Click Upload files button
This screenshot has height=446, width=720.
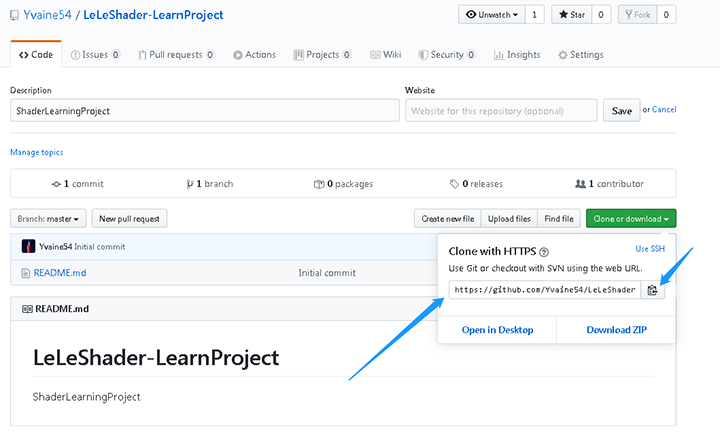[x=509, y=219]
